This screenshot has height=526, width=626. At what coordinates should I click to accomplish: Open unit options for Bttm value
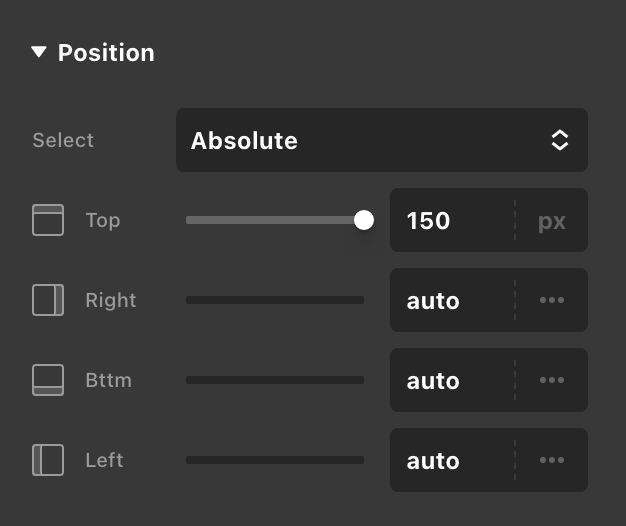coord(552,380)
